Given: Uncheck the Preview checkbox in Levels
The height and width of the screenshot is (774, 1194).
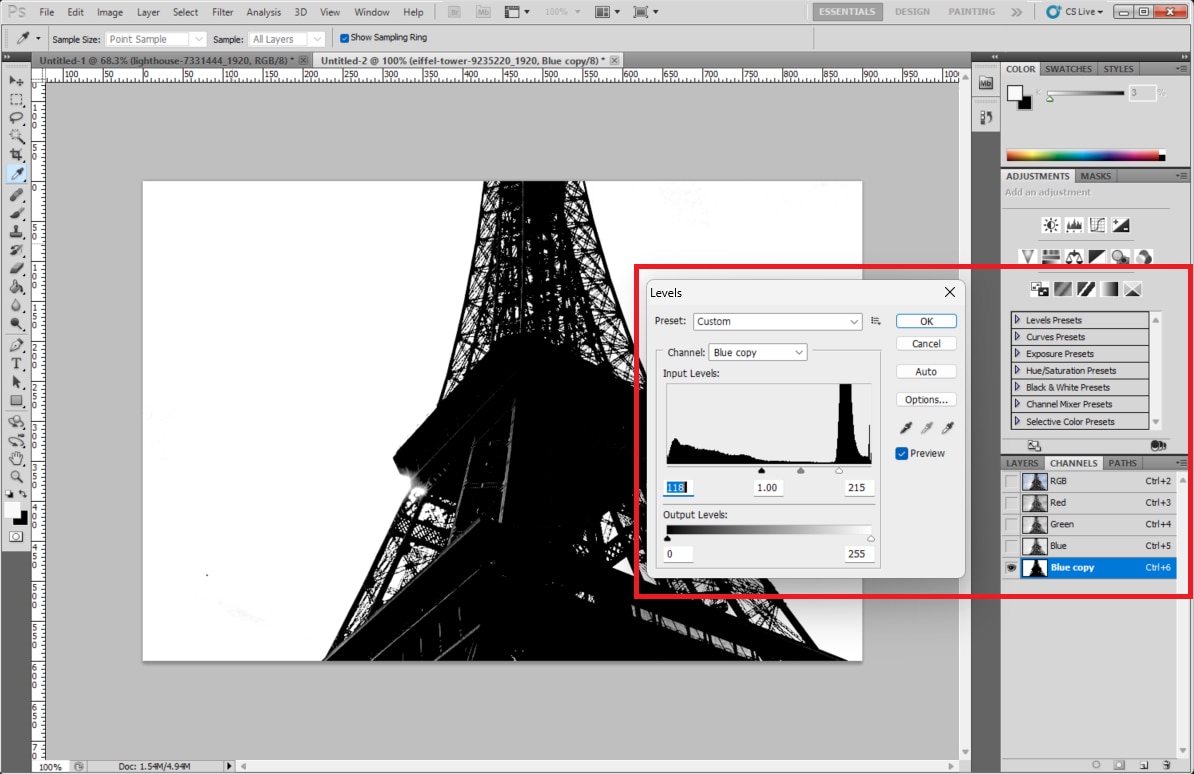Looking at the screenshot, I should click(x=902, y=453).
